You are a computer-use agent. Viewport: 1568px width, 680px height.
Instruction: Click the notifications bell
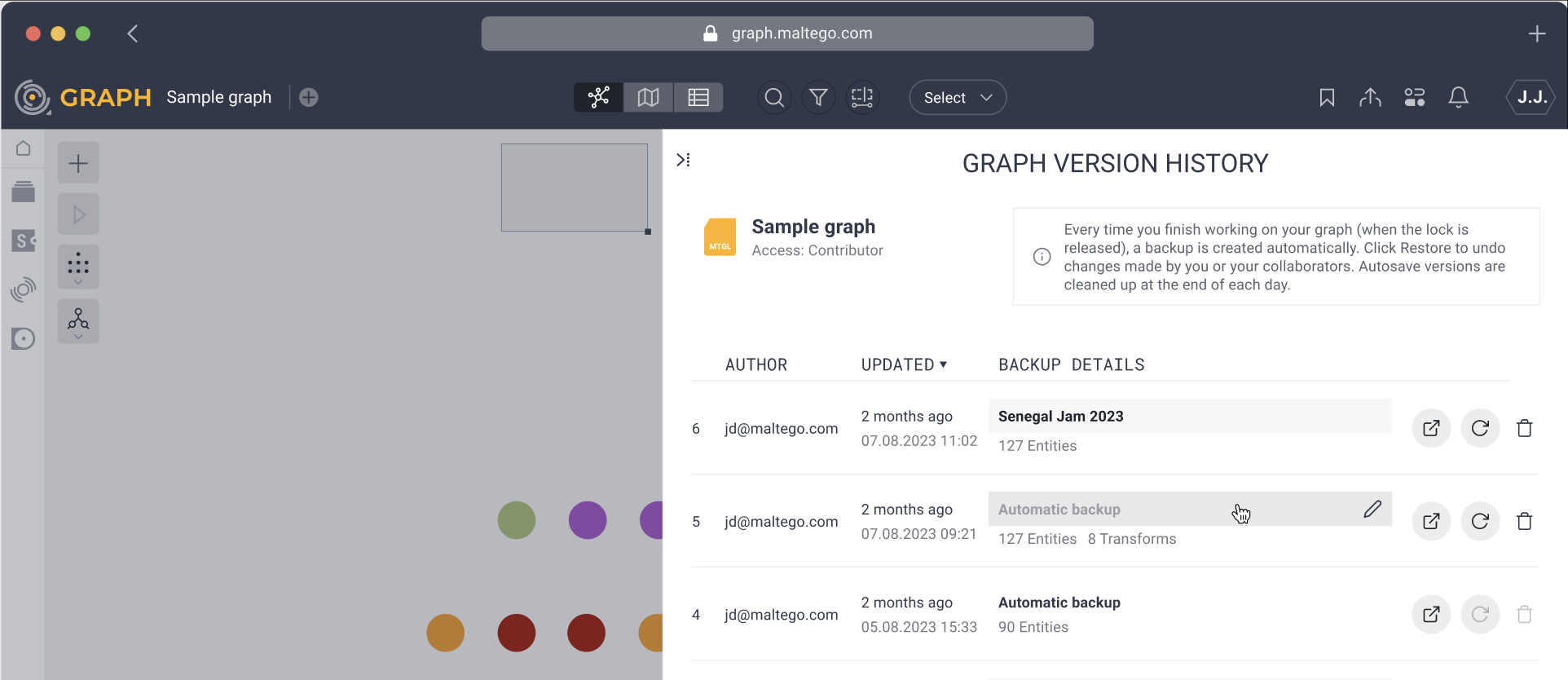(1458, 98)
